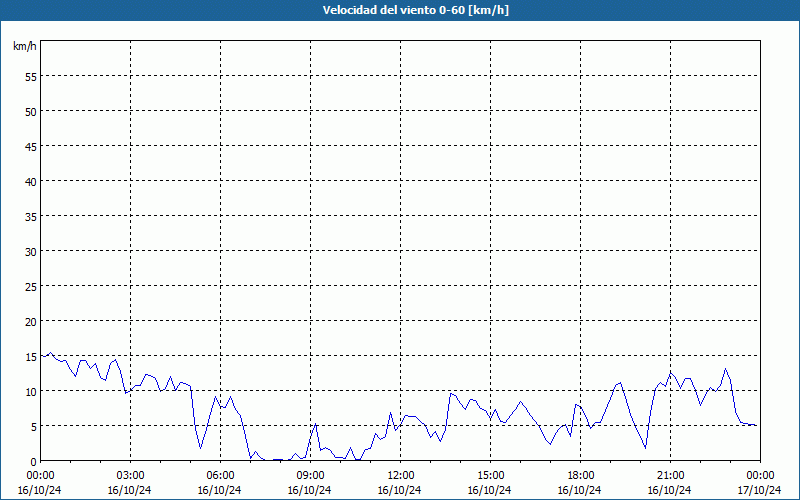Click the y-axis value 30
Viewport: 800px width, 500px height.
(31, 252)
